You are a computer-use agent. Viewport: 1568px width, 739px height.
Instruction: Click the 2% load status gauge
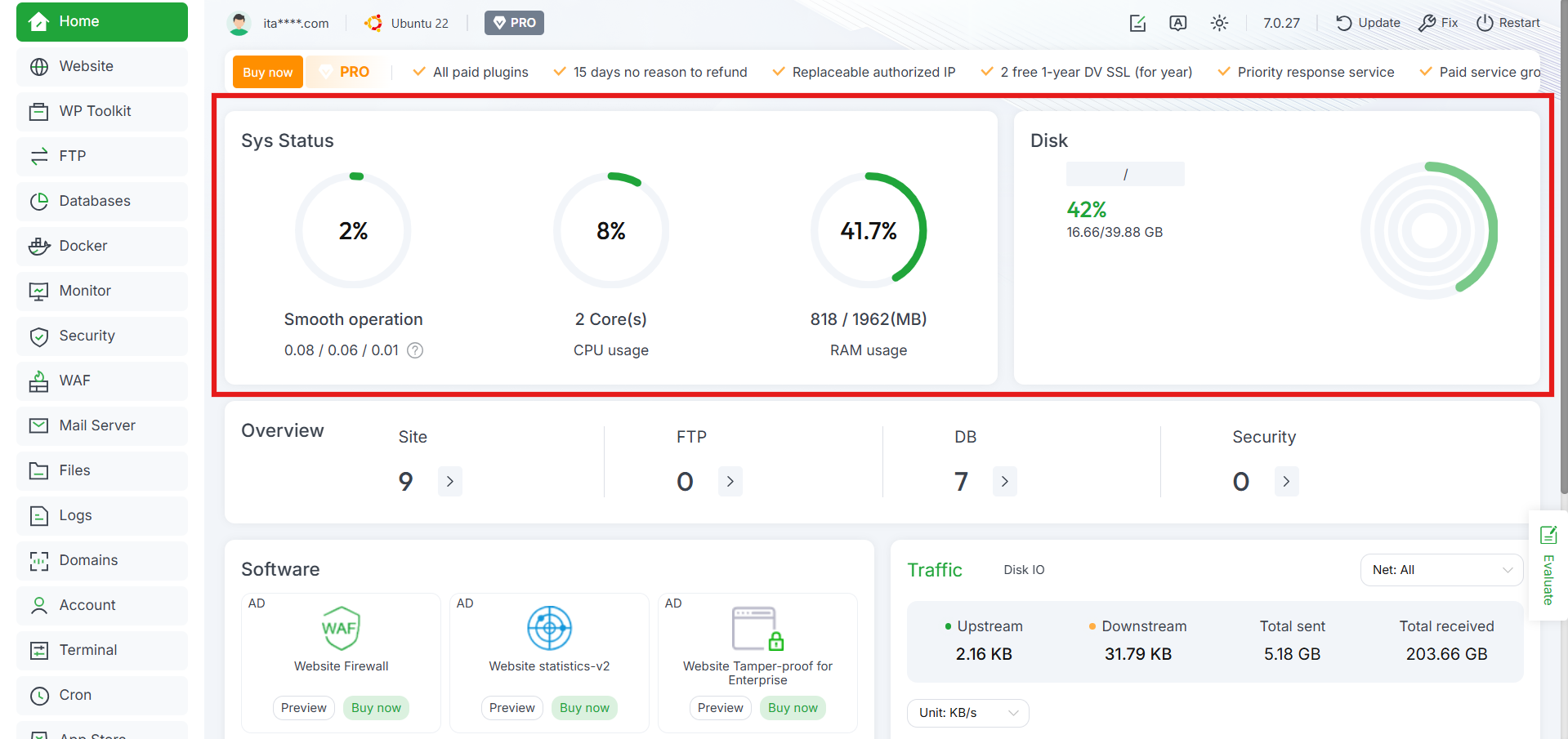[353, 230]
